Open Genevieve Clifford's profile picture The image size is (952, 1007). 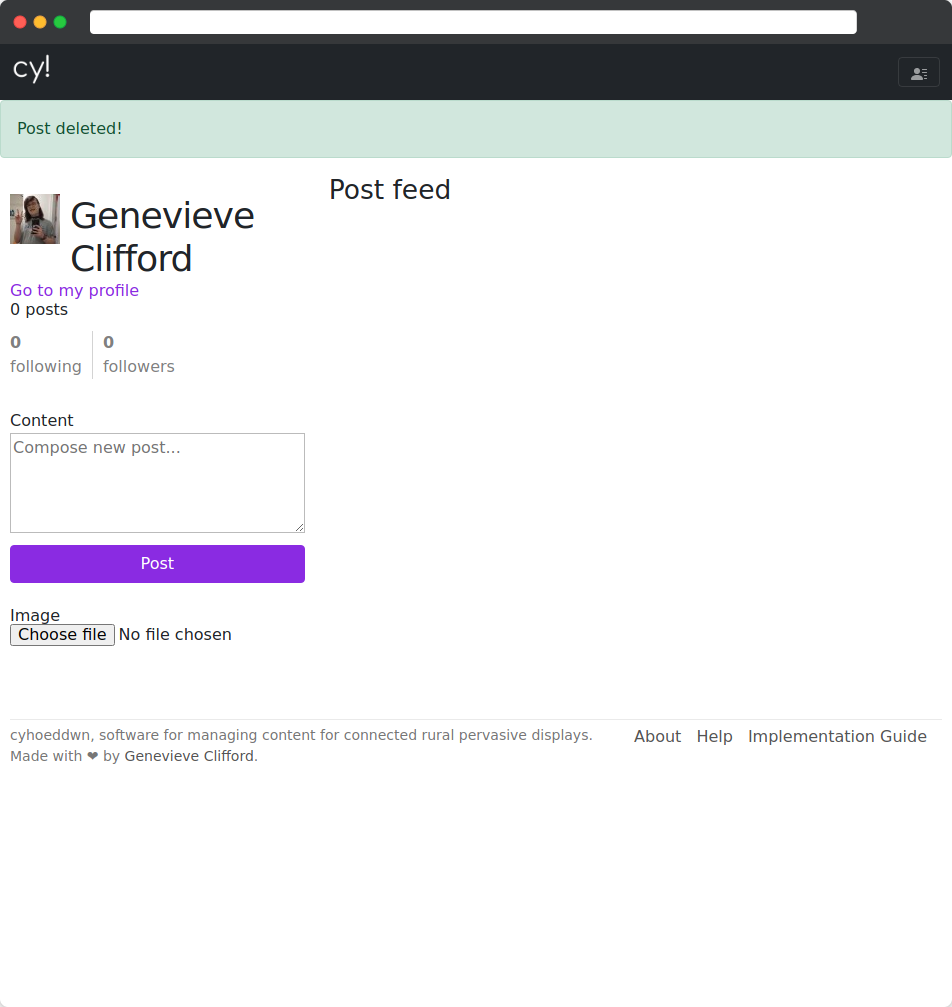click(35, 219)
